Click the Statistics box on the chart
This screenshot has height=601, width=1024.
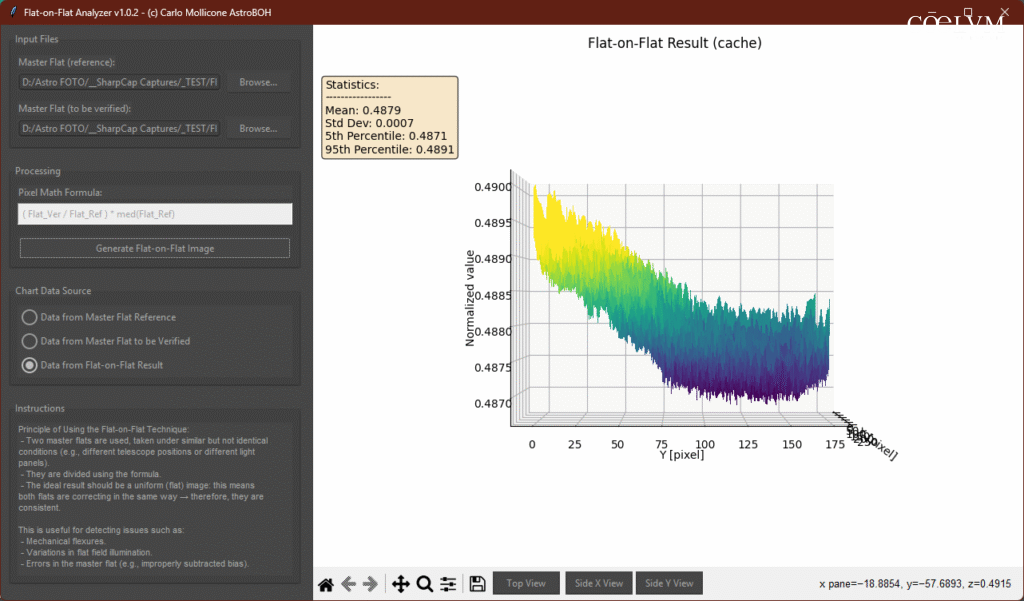click(x=389, y=118)
